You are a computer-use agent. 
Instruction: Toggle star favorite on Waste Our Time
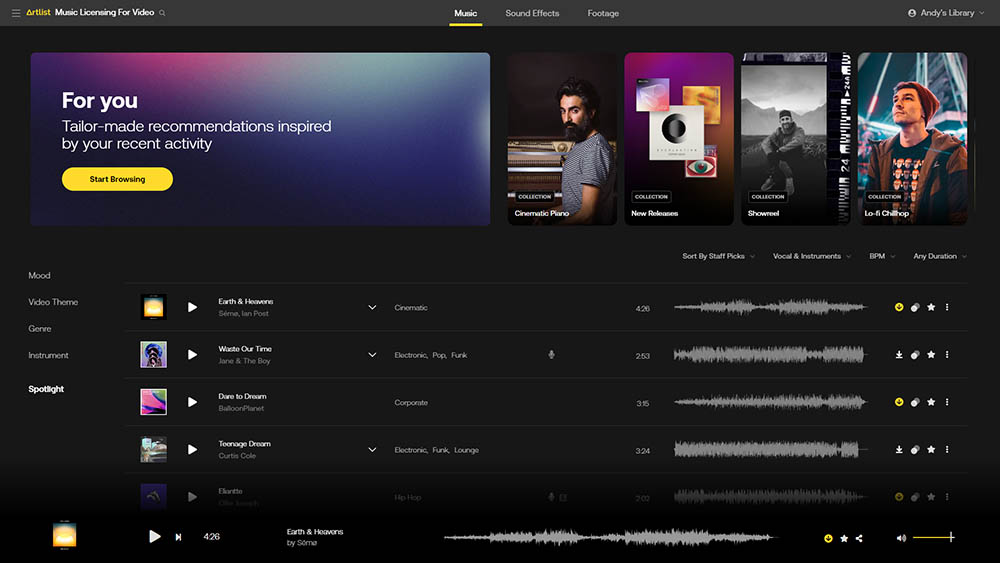tap(931, 355)
